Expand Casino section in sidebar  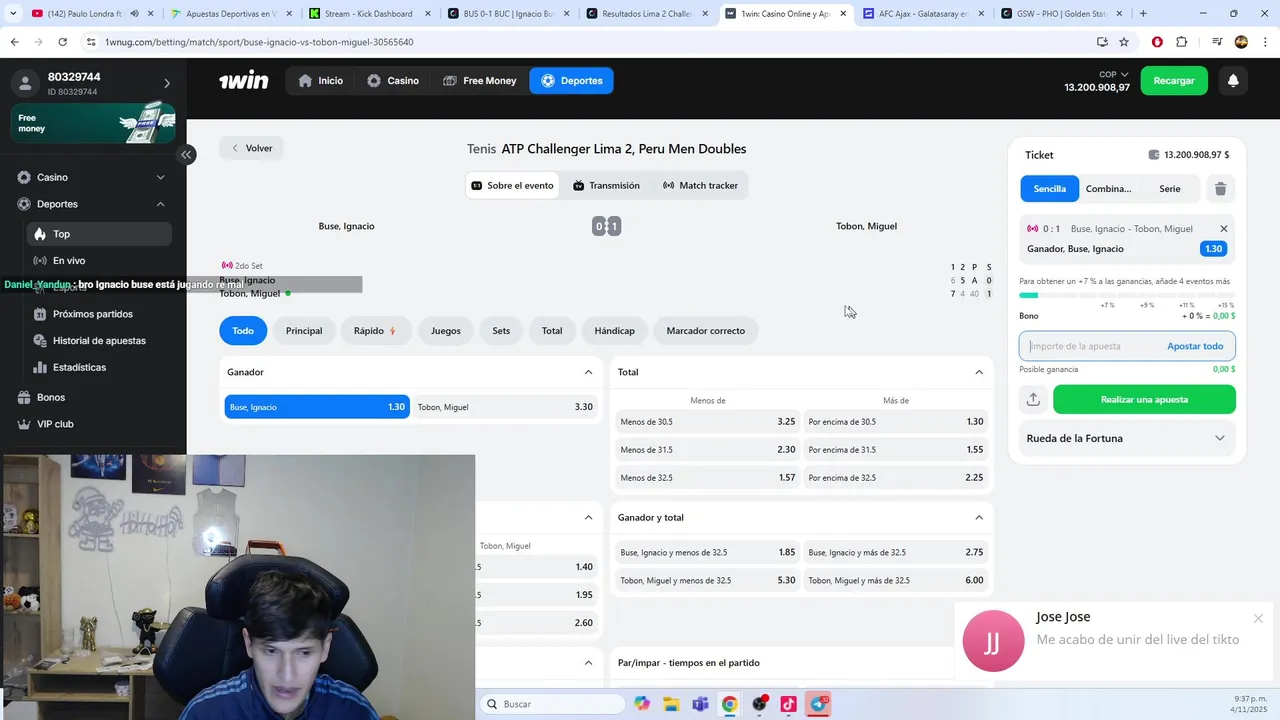(x=160, y=177)
